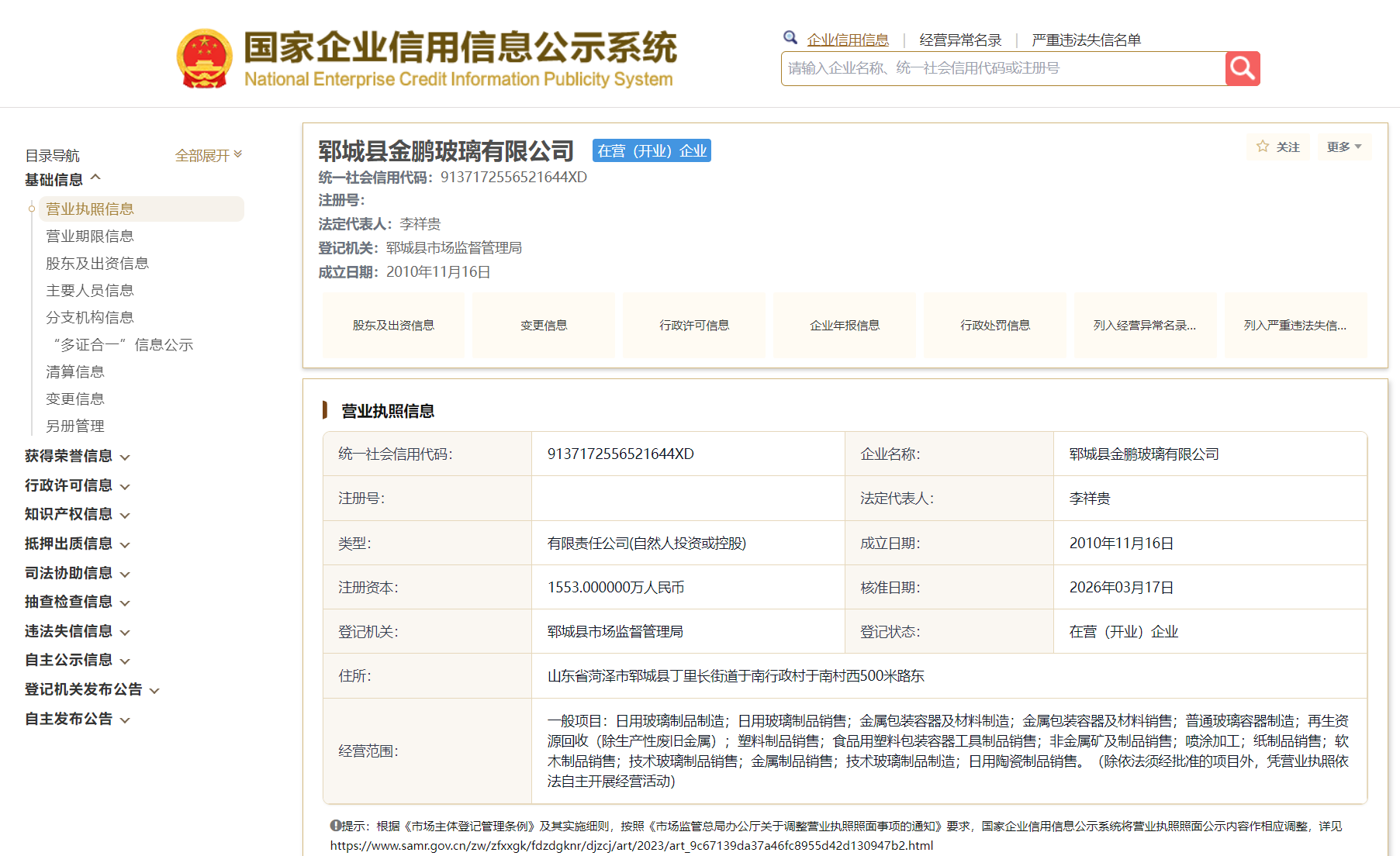Click the 国家企业信用信息公示系统 site title
This screenshot has width=1400, height=856.
pos(461,47)
